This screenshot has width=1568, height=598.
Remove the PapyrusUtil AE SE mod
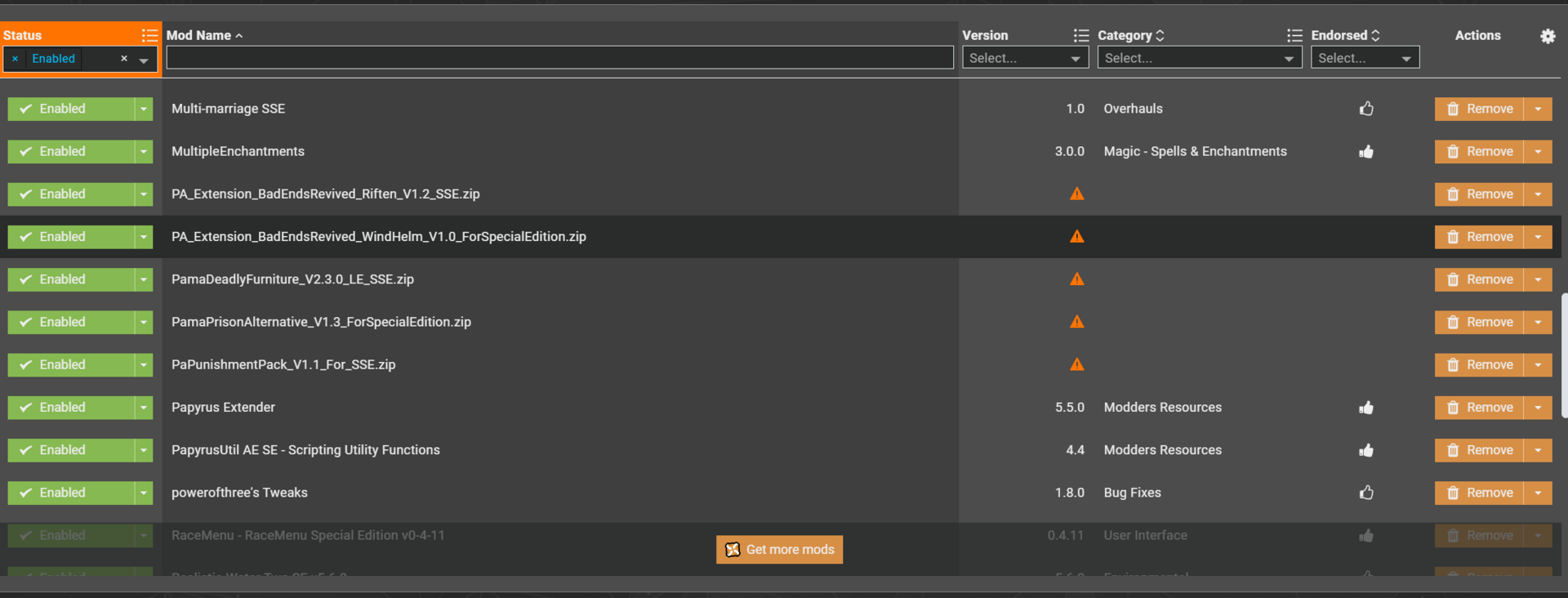point(1479,449)
